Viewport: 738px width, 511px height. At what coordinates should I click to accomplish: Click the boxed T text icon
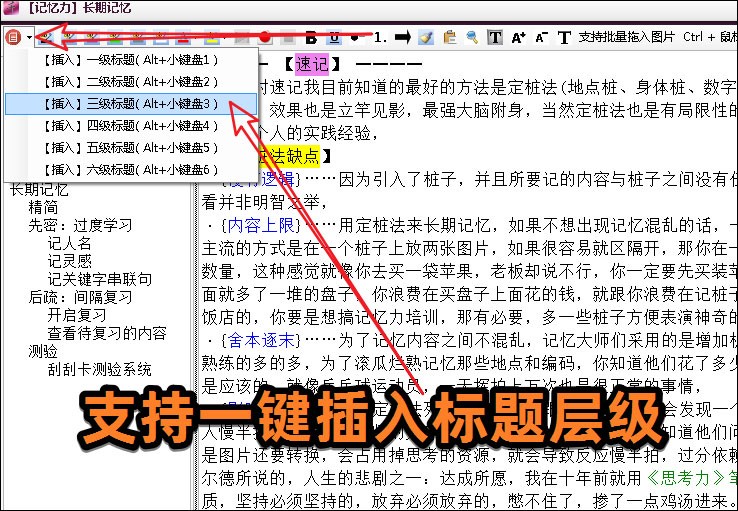(495, 37)
